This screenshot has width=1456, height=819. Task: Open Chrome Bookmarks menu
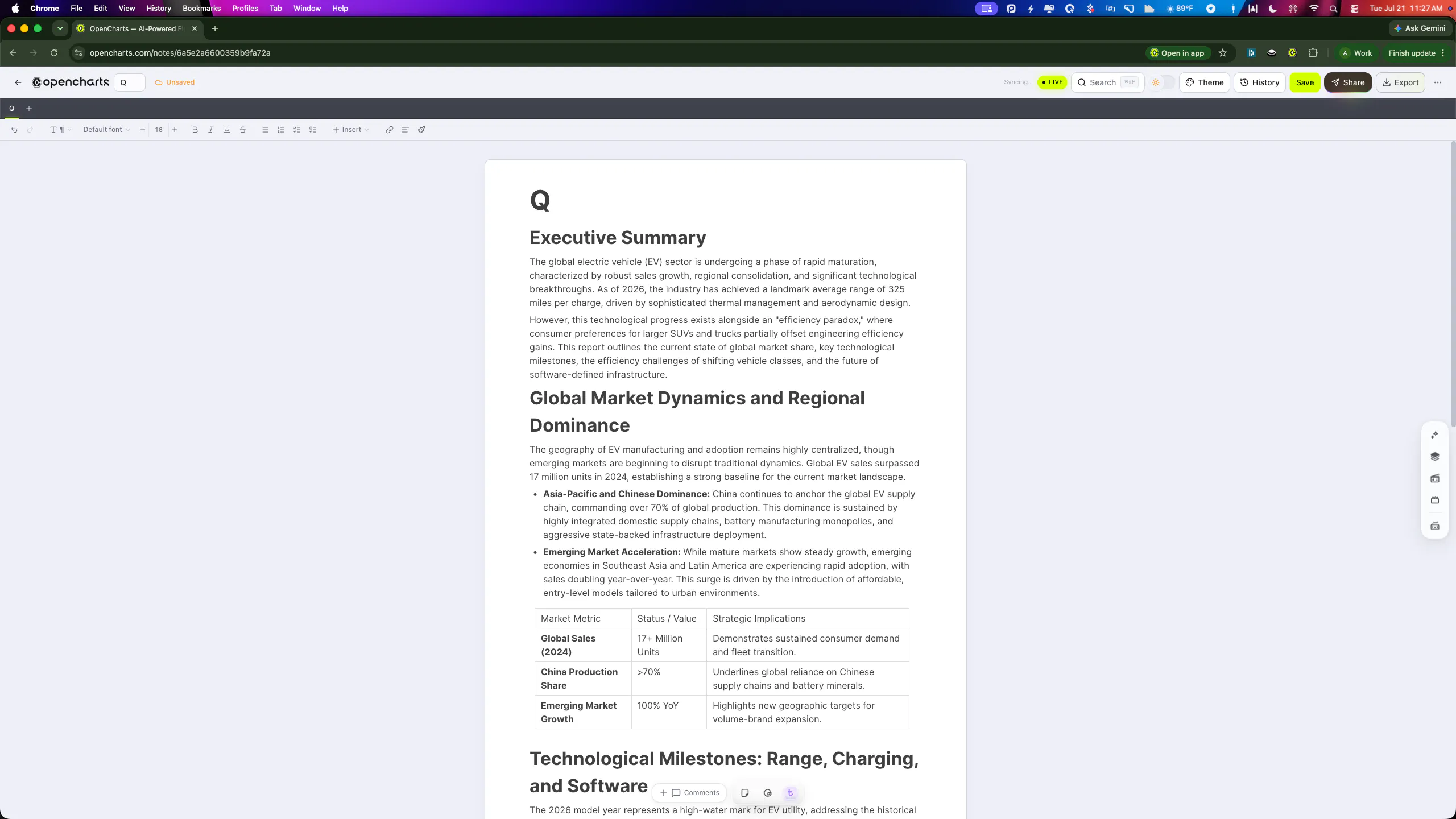point(201,8)
